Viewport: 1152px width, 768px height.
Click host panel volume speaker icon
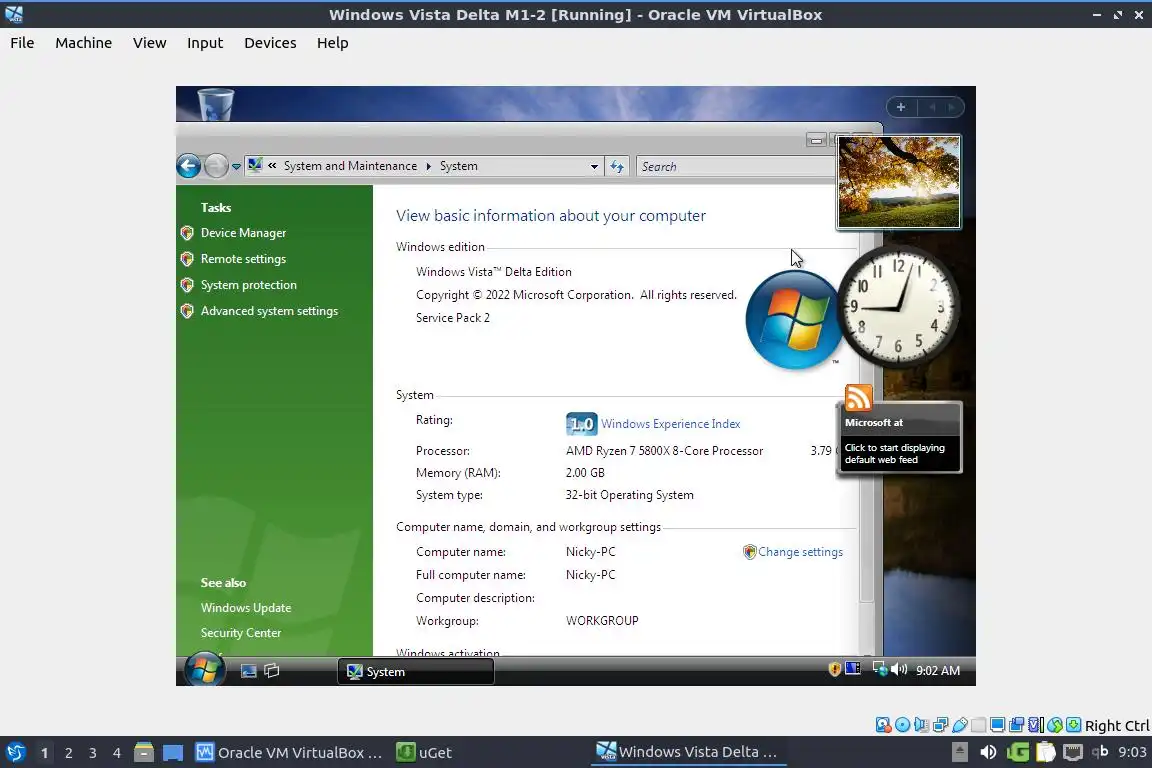988,752
